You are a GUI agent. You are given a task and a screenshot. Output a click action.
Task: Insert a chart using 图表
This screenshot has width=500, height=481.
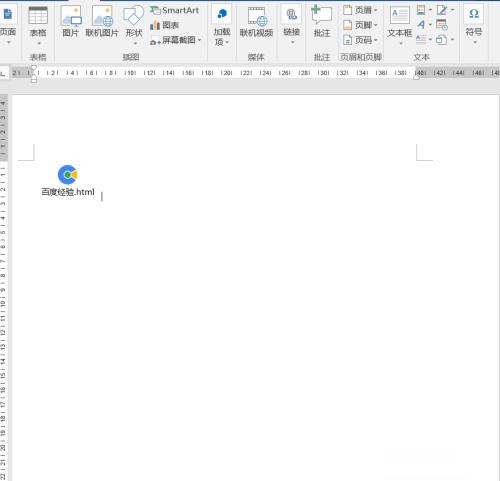[x=165, y=25]
